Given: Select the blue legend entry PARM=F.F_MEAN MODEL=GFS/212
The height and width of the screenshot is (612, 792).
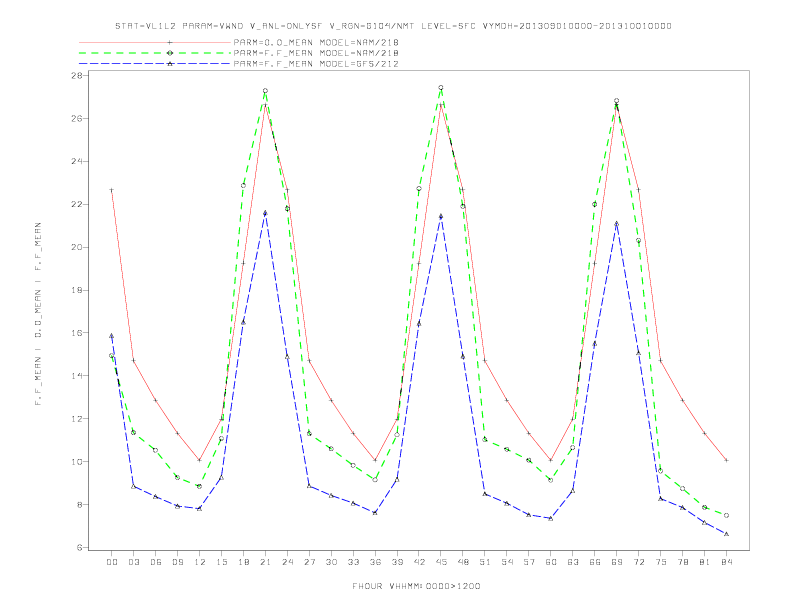Looking at the screenshot, I should (x=316, y=64).
